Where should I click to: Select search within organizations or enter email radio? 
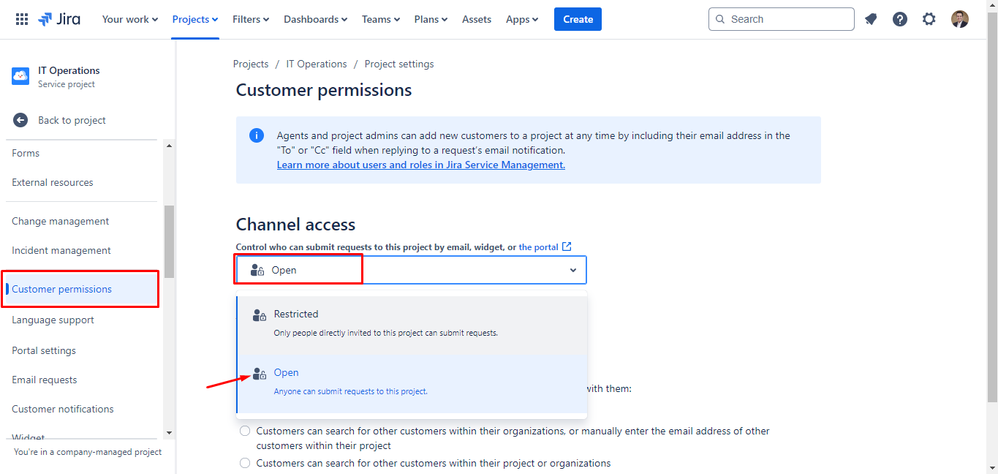pos(245,431)
